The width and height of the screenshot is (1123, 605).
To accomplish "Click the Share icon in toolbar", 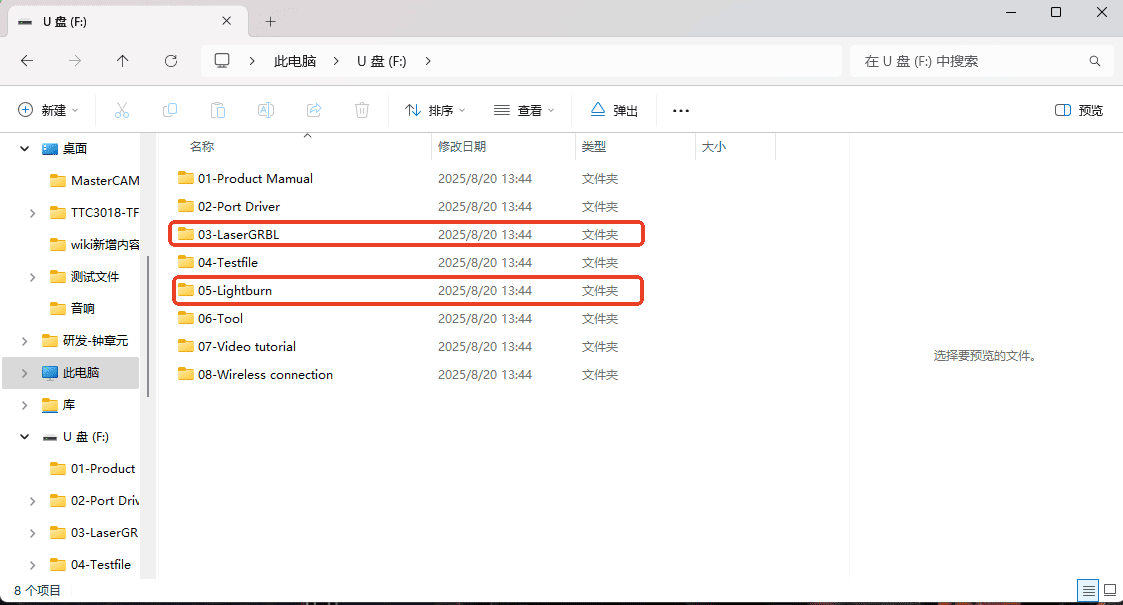I will click(x=314, y=110).
